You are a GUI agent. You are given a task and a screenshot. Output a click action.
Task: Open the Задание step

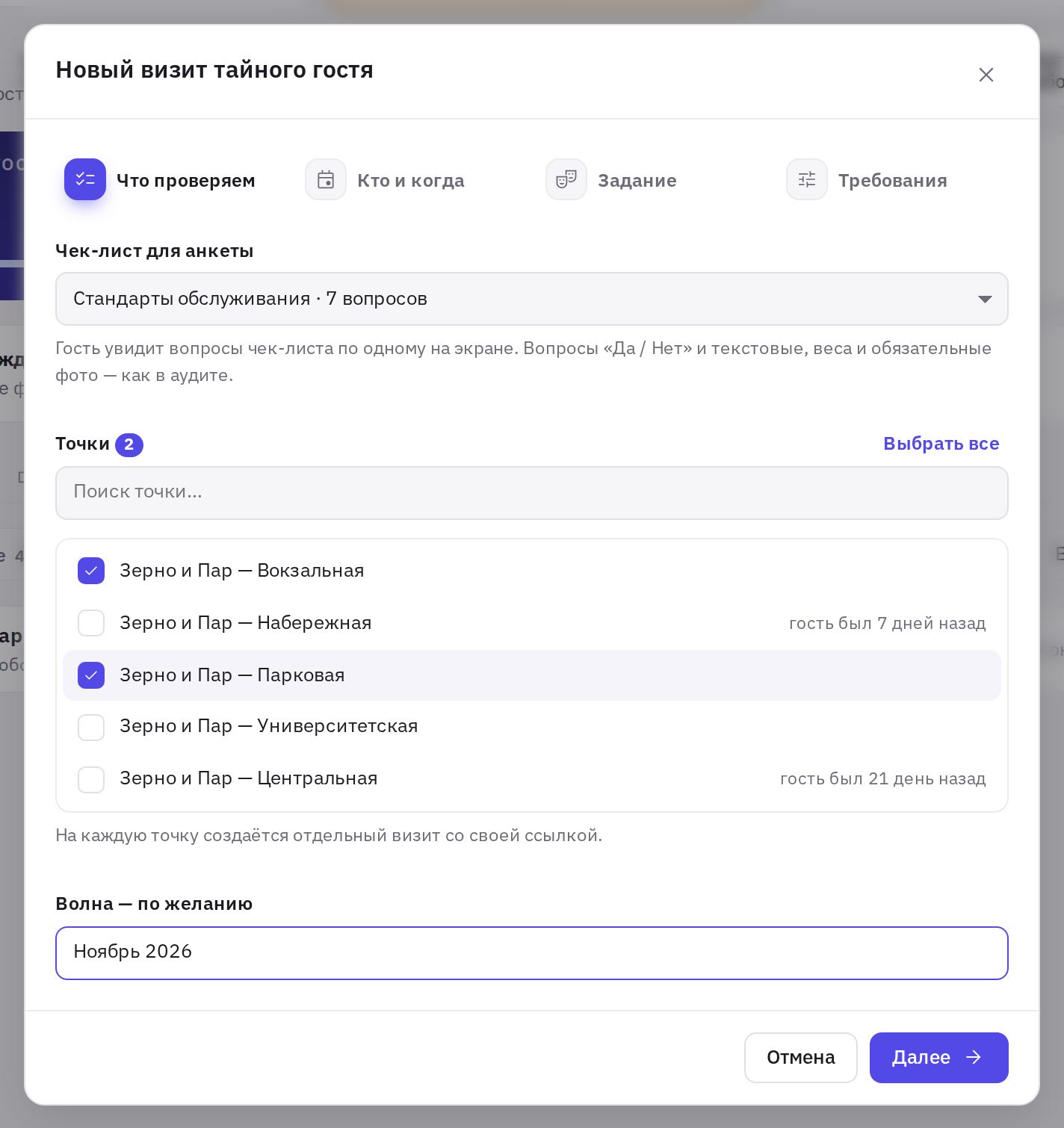coord(611,180)
